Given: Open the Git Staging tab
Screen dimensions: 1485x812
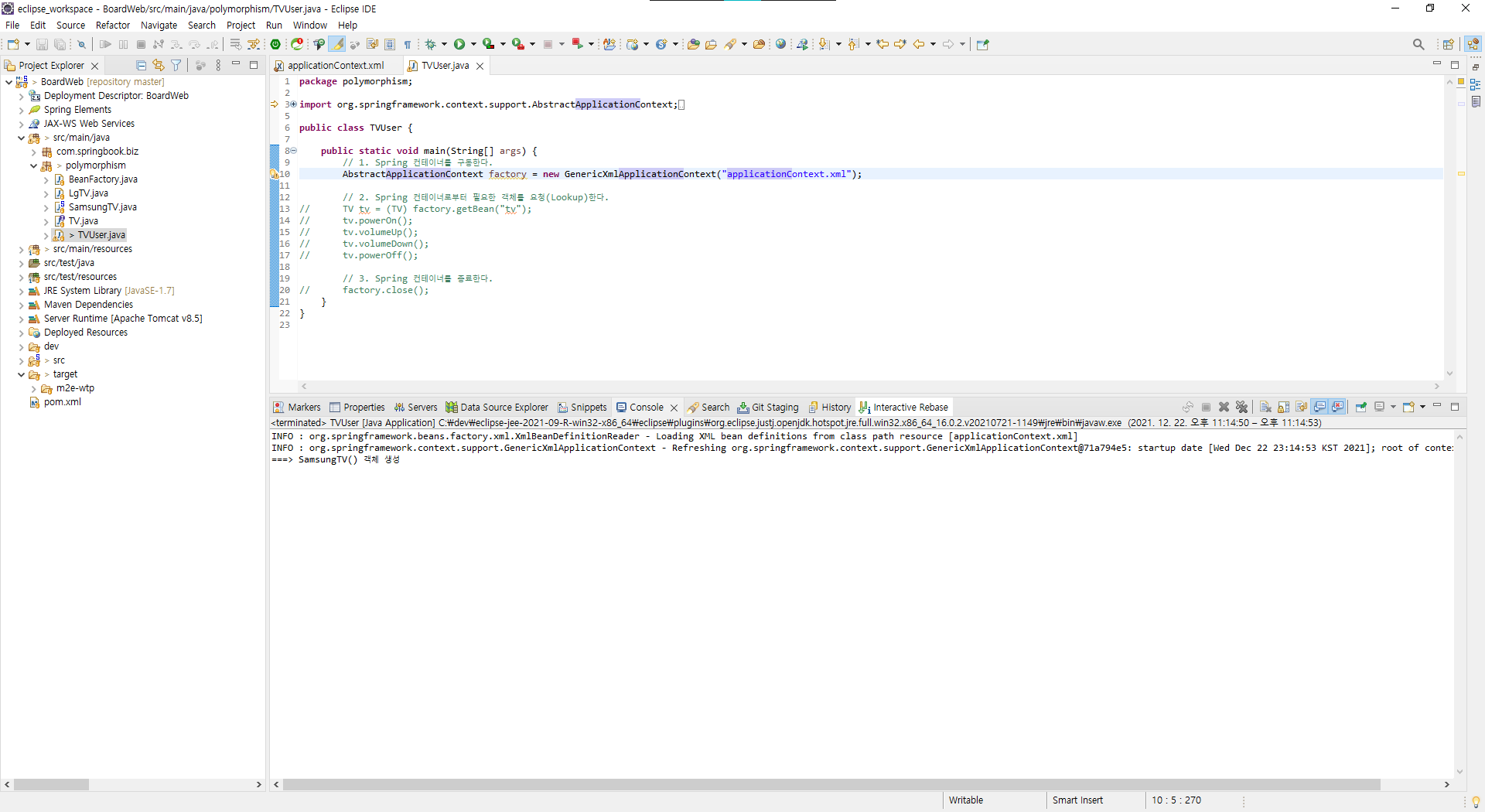Looking at the screenshot, I should click(x=768, y=407).
